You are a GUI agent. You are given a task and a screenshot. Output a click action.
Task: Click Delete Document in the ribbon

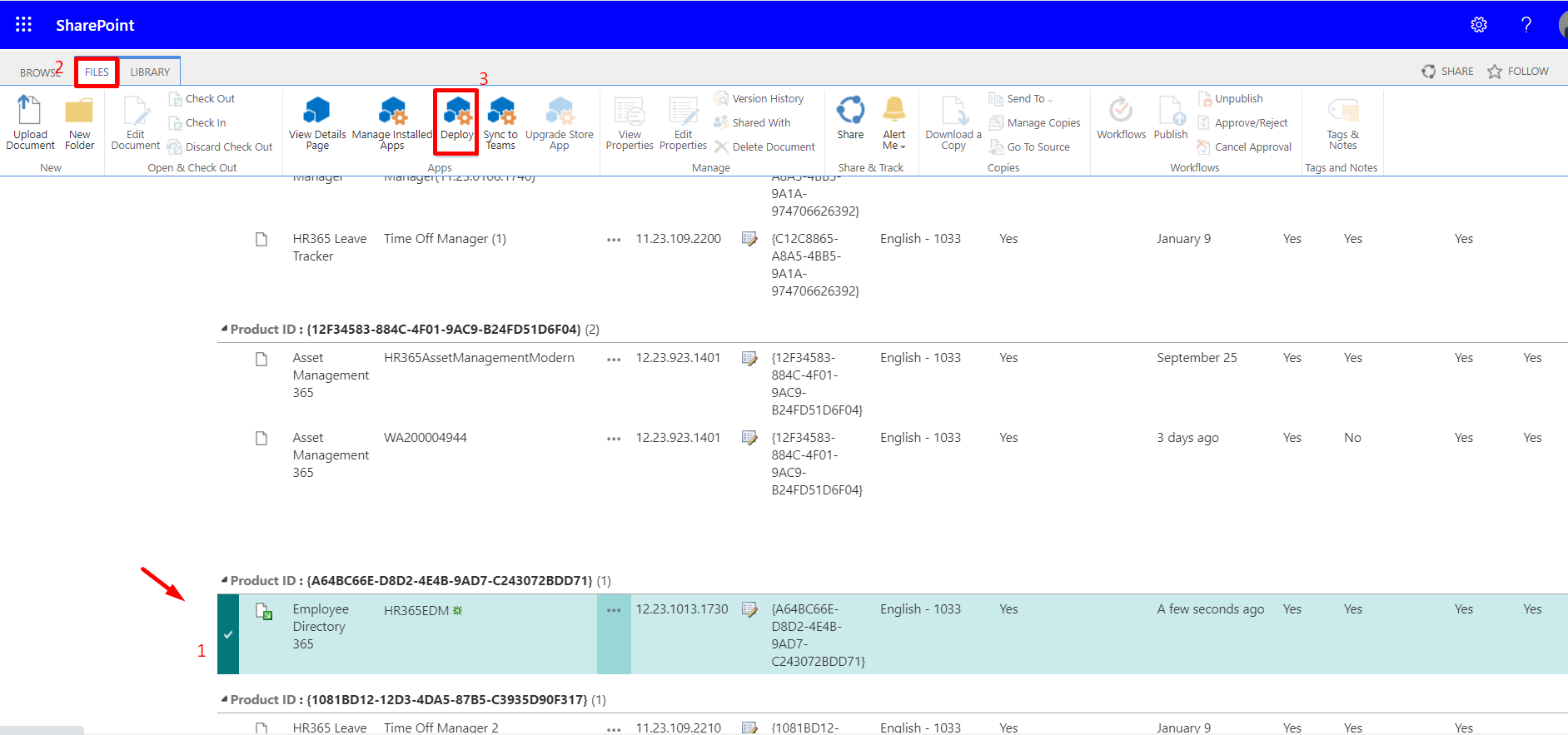764,147
